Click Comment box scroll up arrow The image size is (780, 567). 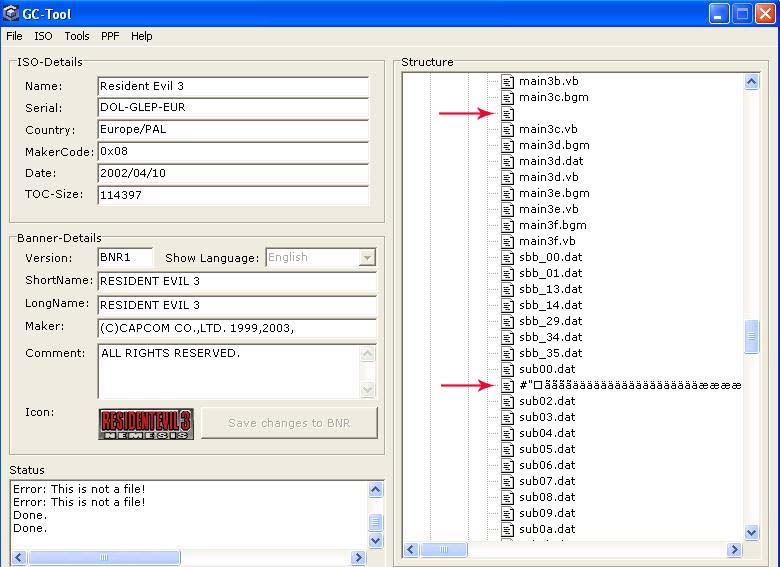coord(368,354)
